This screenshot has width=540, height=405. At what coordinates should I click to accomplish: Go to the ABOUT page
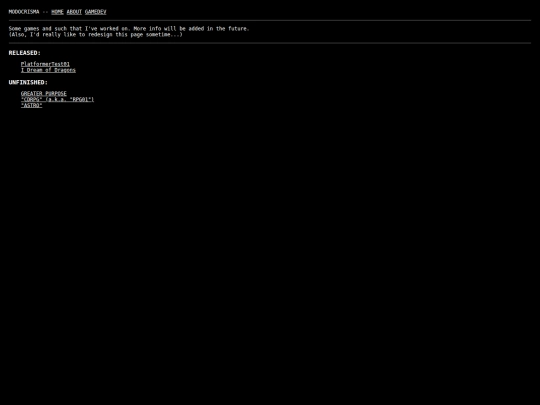tap(74, 12)
